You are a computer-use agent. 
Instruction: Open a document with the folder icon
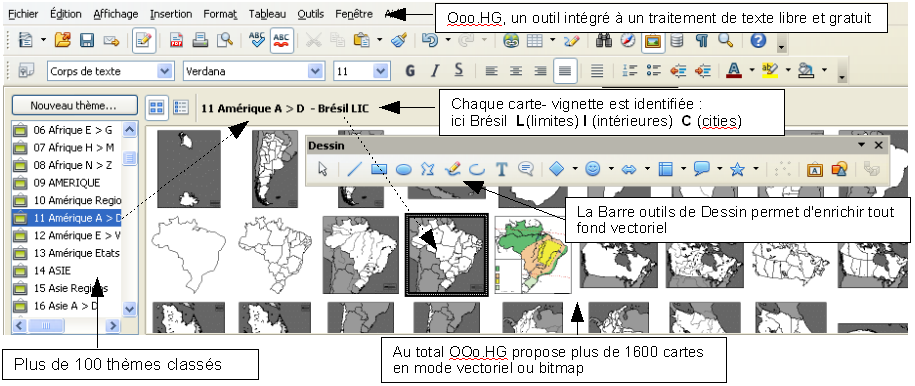point(62,40)
